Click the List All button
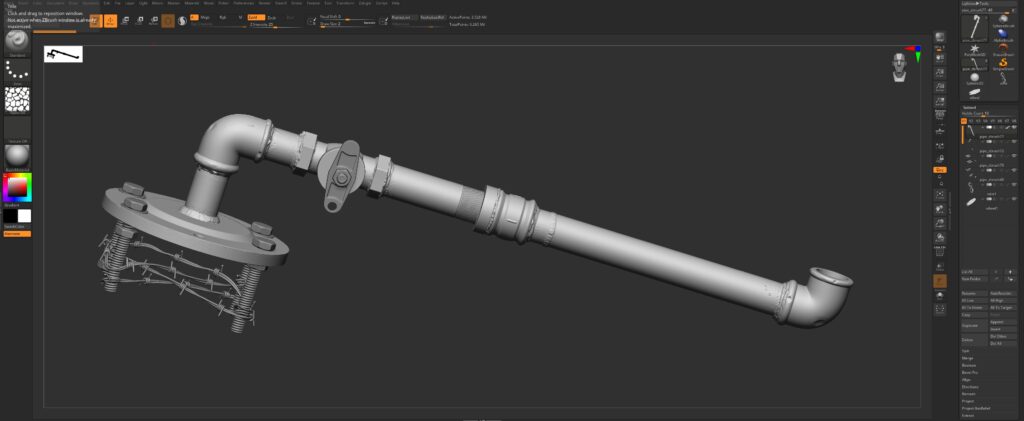Screen dimensions: 1024x421 [x=973, y=272]
